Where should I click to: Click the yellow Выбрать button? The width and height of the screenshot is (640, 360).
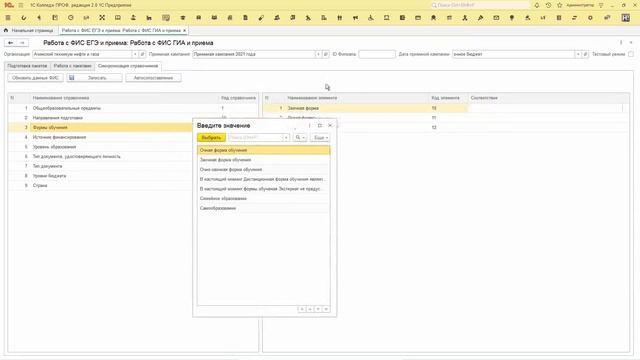coord(211,138)
